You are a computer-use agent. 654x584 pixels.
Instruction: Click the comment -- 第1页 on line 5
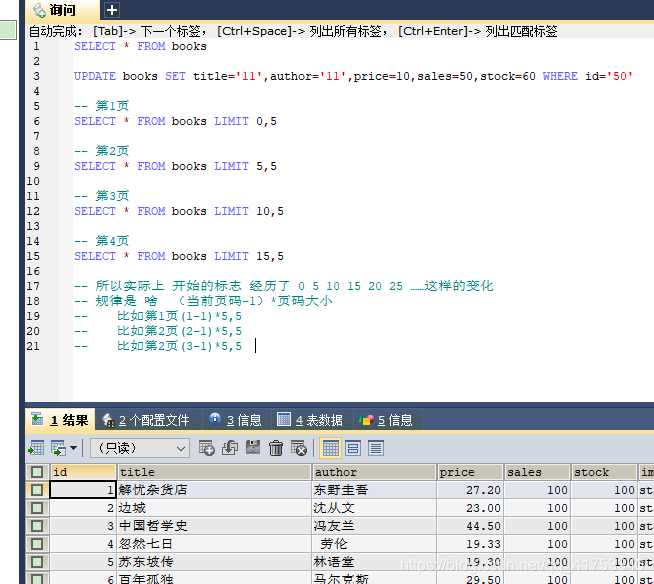tap(102, 106)
